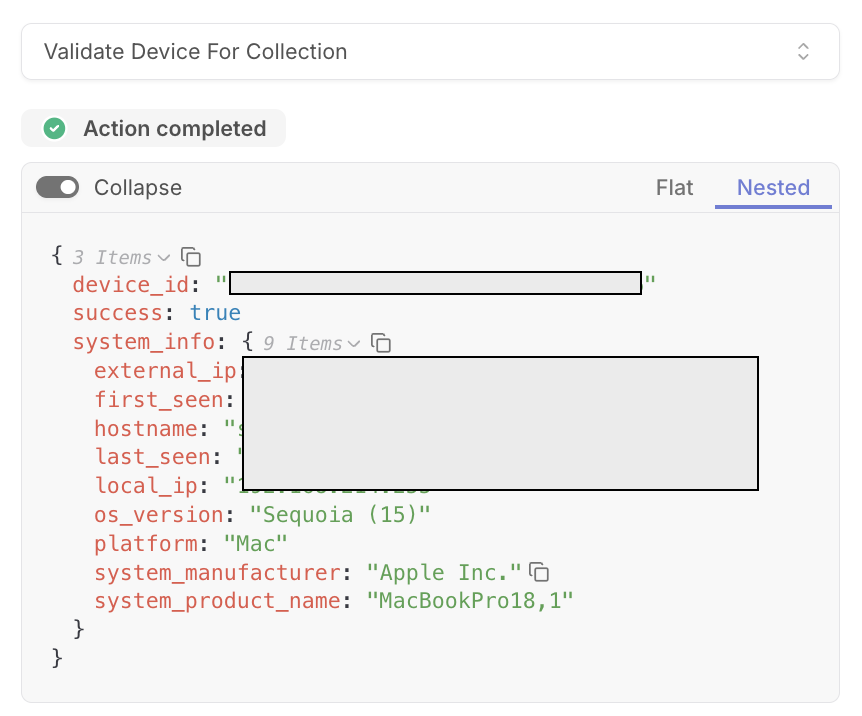Select the success key
This screenshot has width=862, height=716.
[118, 313]
